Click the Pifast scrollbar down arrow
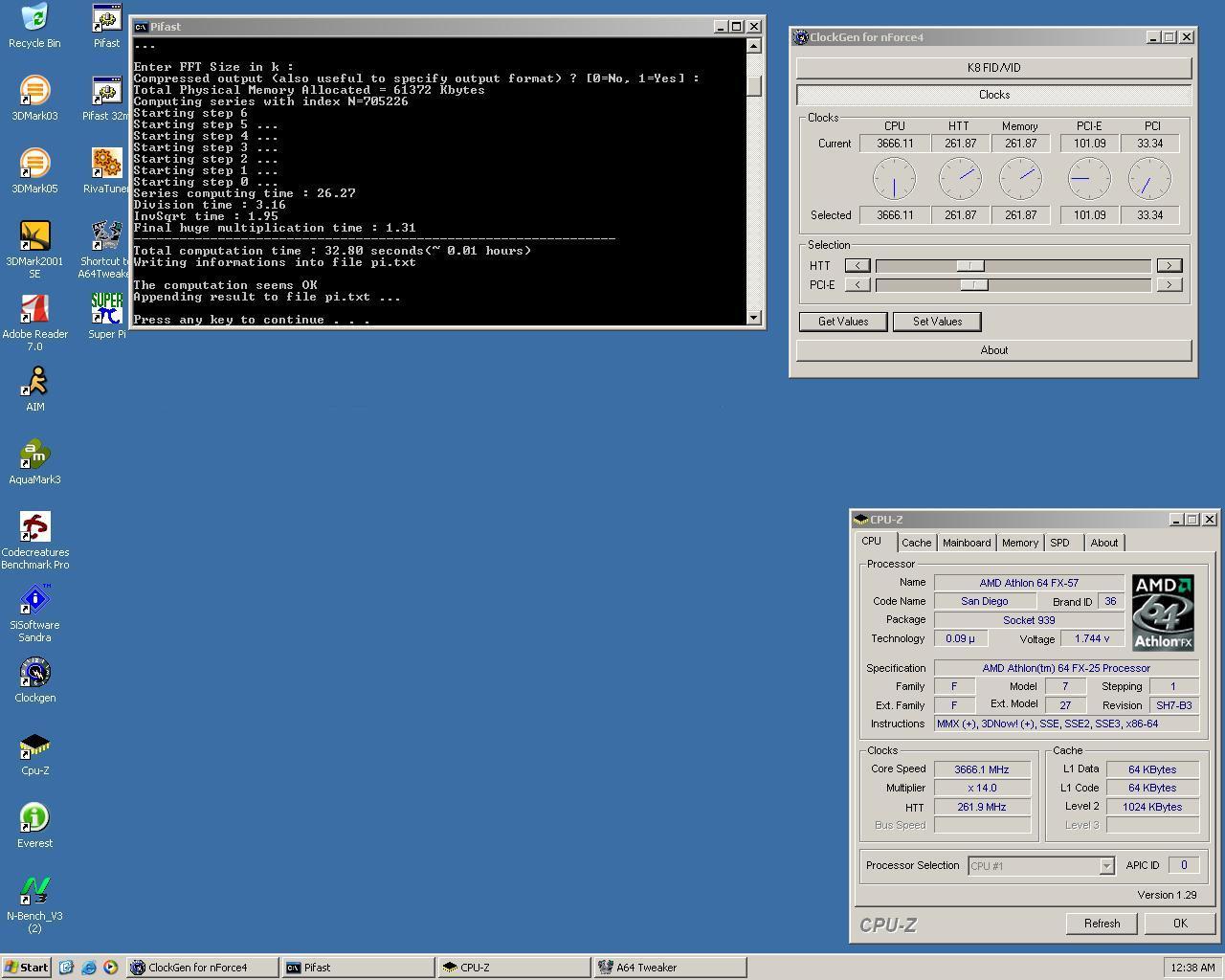 pos(753,318)
